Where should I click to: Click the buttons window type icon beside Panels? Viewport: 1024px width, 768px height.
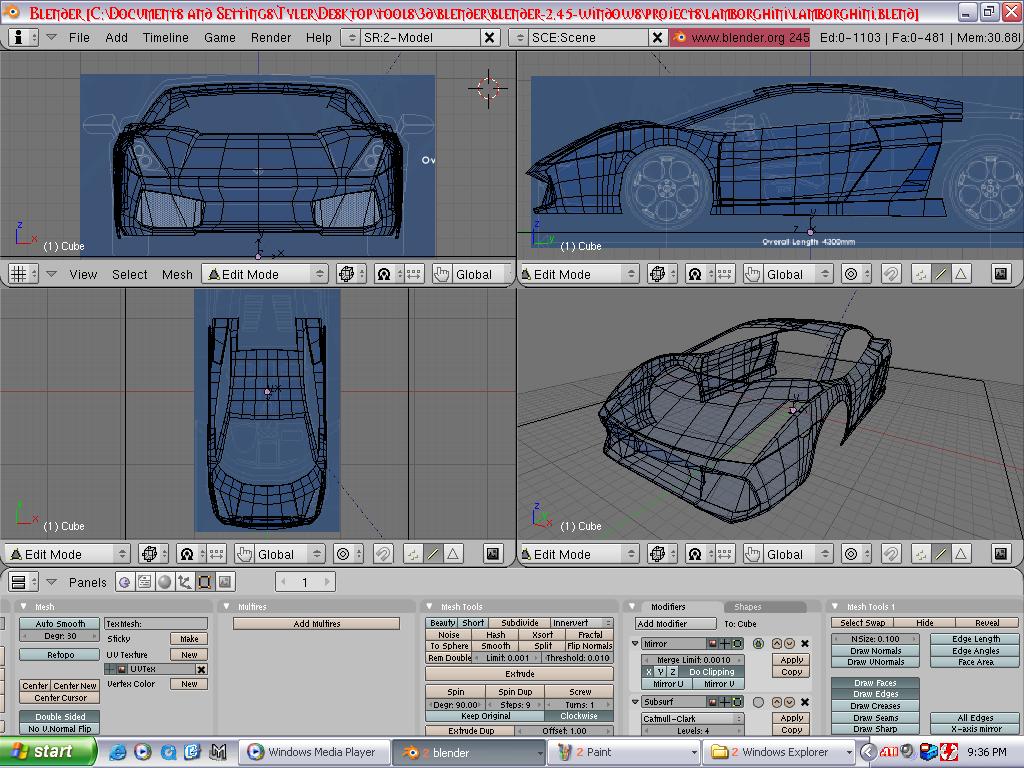pos(24,582)
